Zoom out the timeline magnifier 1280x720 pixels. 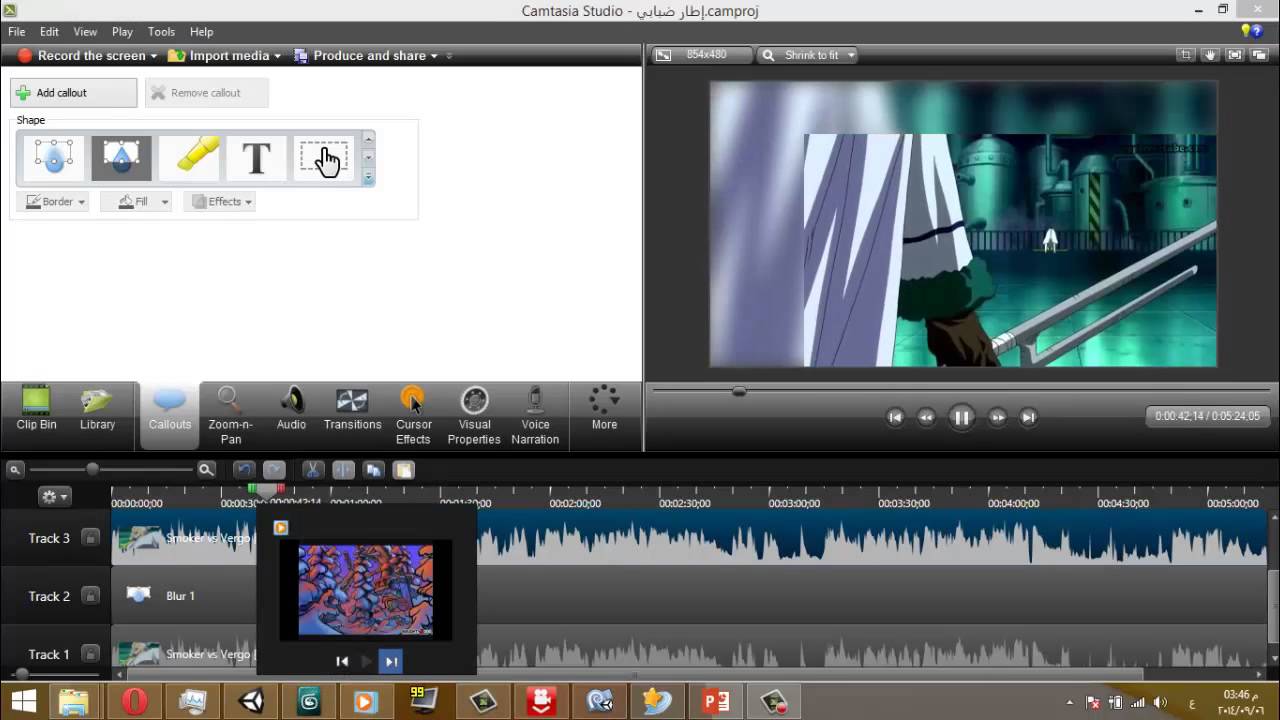pos(15,469)
